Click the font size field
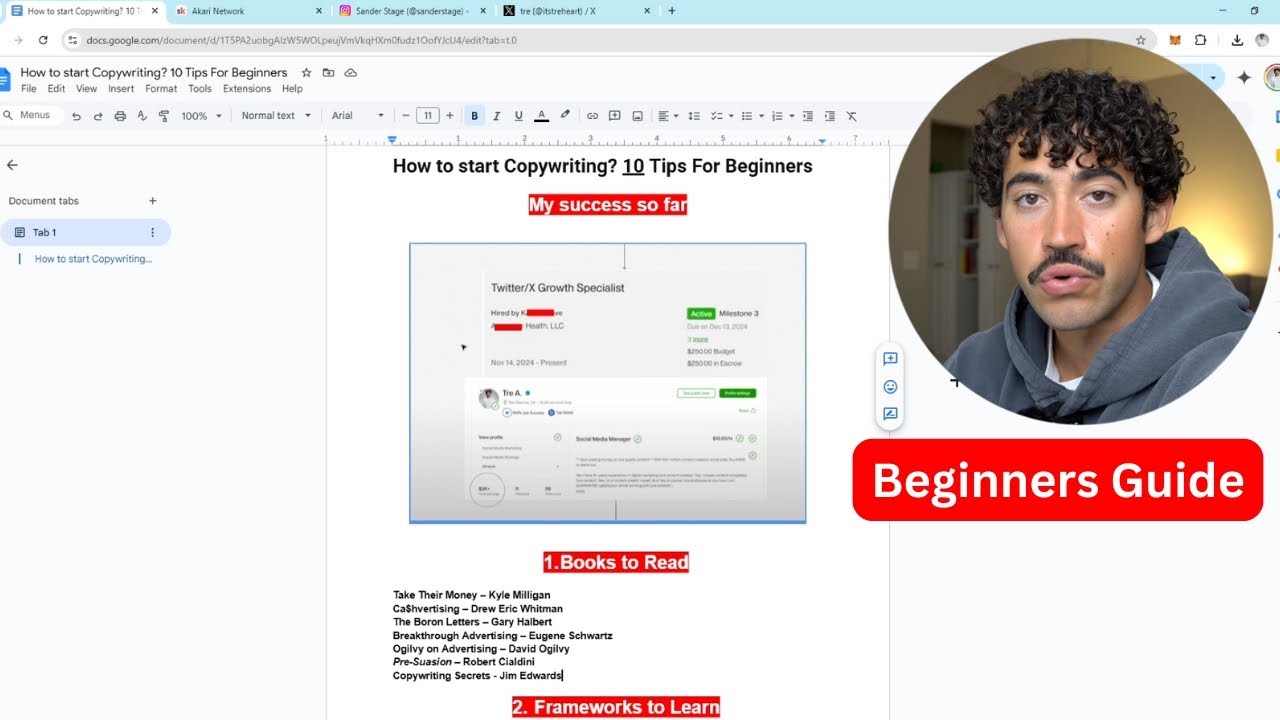The height and width of the screenshot is (720, 1280). 428,116
